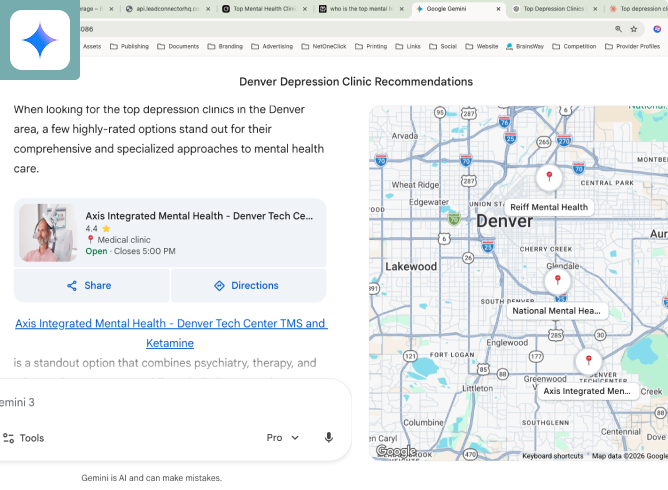
Task: Click the Share button on clinic card
Action: click(x=89, y=285)
